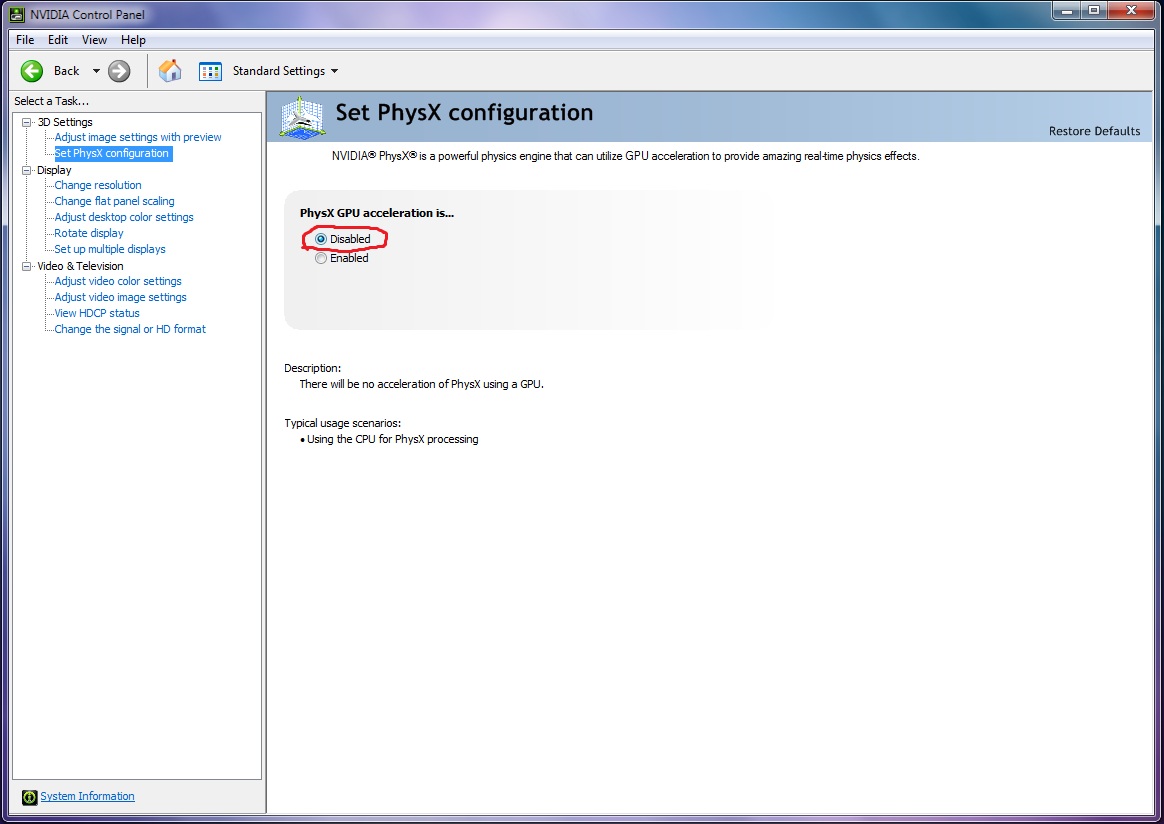Click the Display category label
1164x824 pixels.
pos(54,170)
